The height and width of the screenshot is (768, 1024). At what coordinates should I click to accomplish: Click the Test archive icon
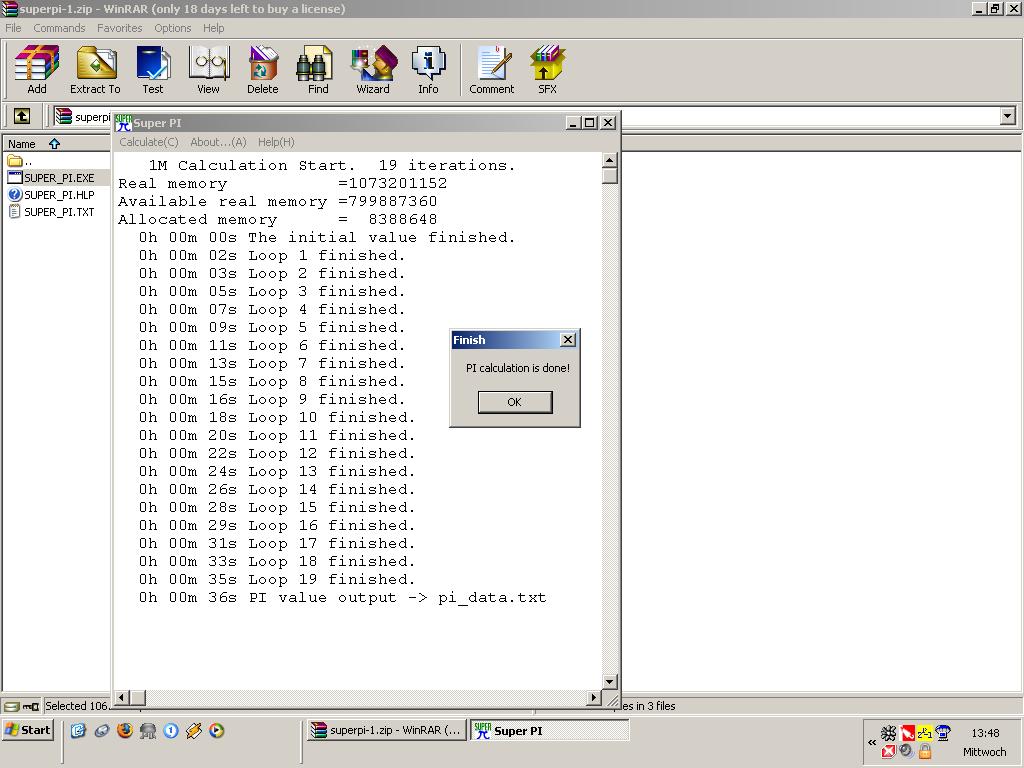[x=153, y=70]
